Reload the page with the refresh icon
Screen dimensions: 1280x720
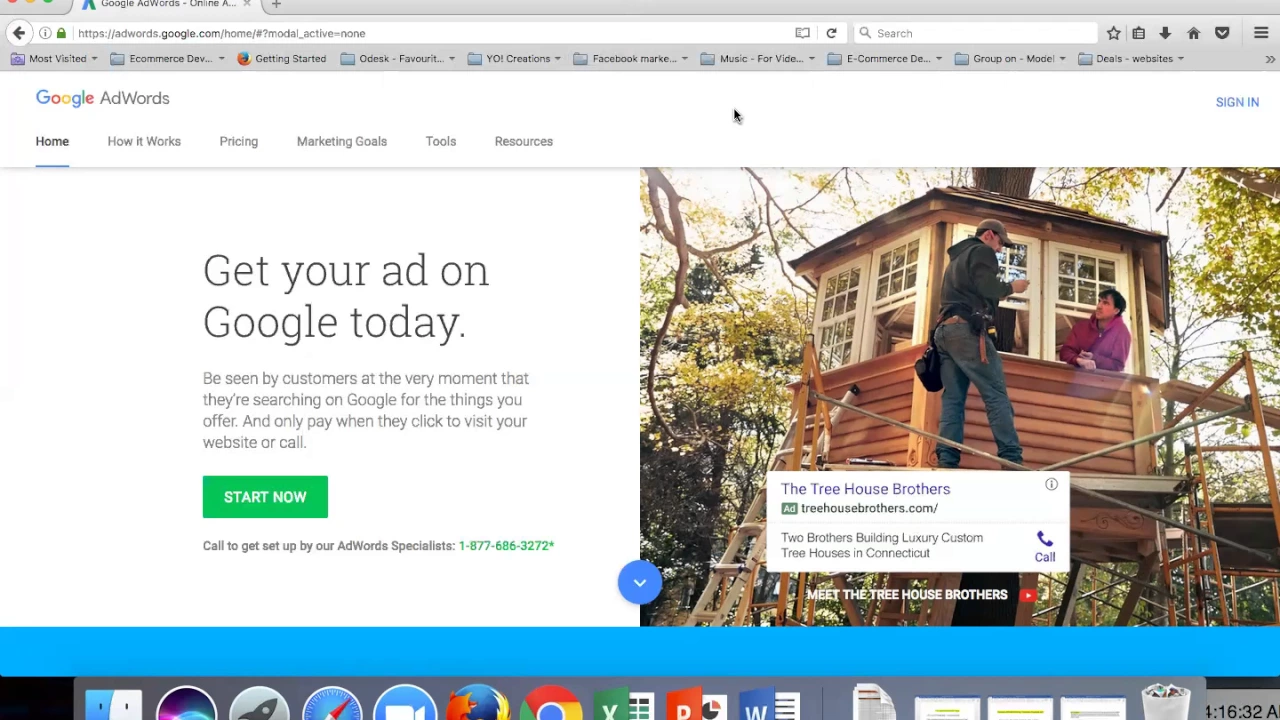coord(831,33)
